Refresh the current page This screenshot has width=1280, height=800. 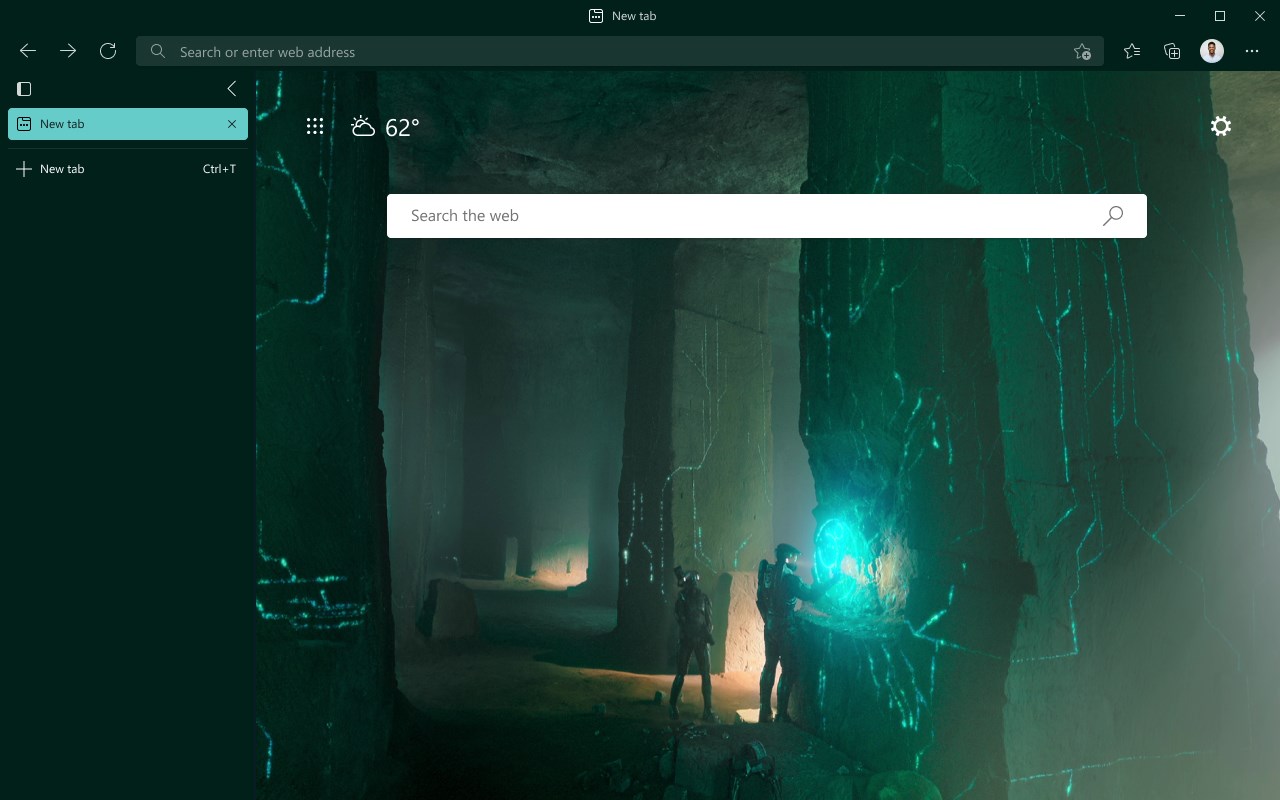point(108,51)
